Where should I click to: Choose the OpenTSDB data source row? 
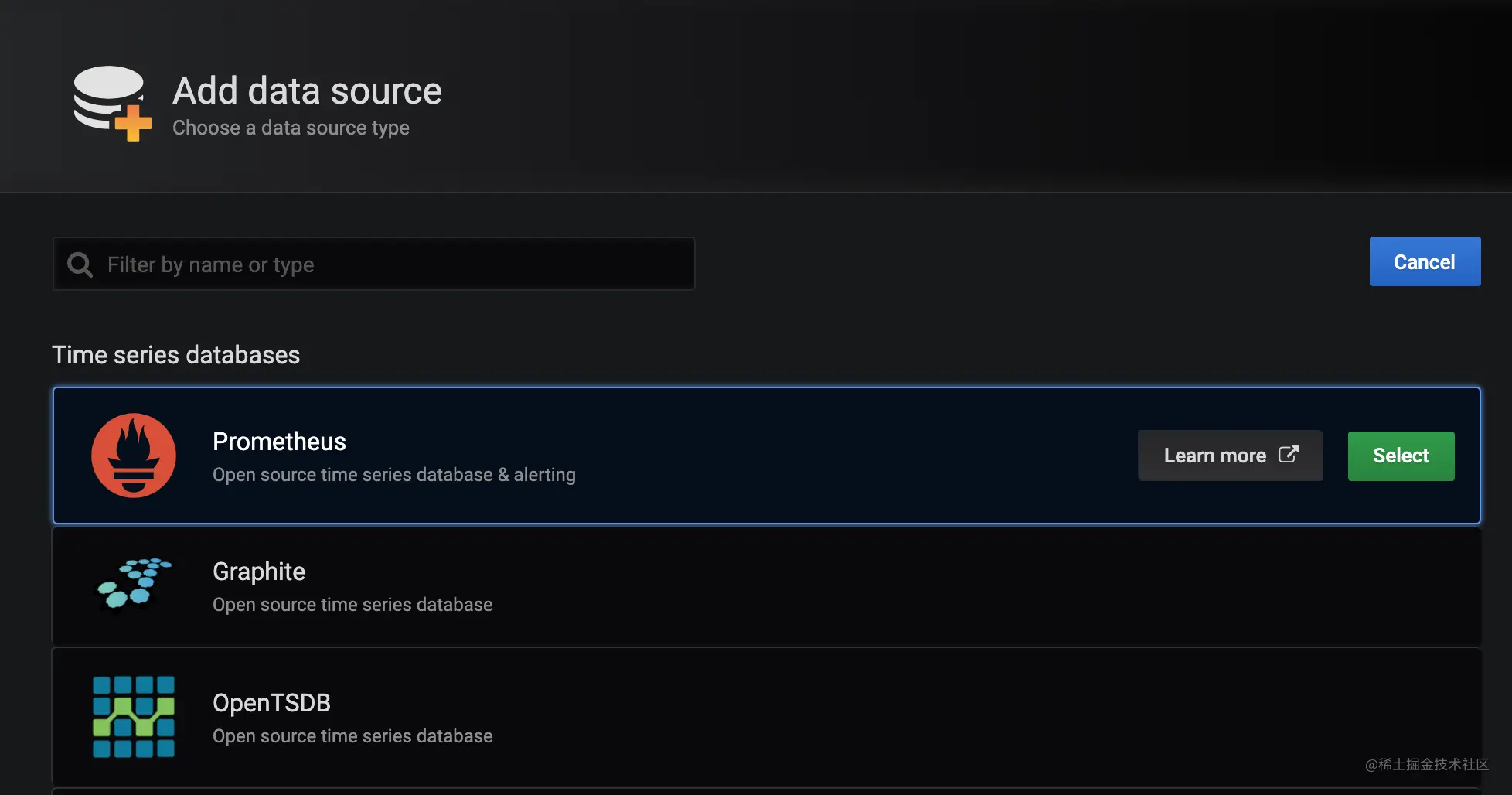pos(766,717)
